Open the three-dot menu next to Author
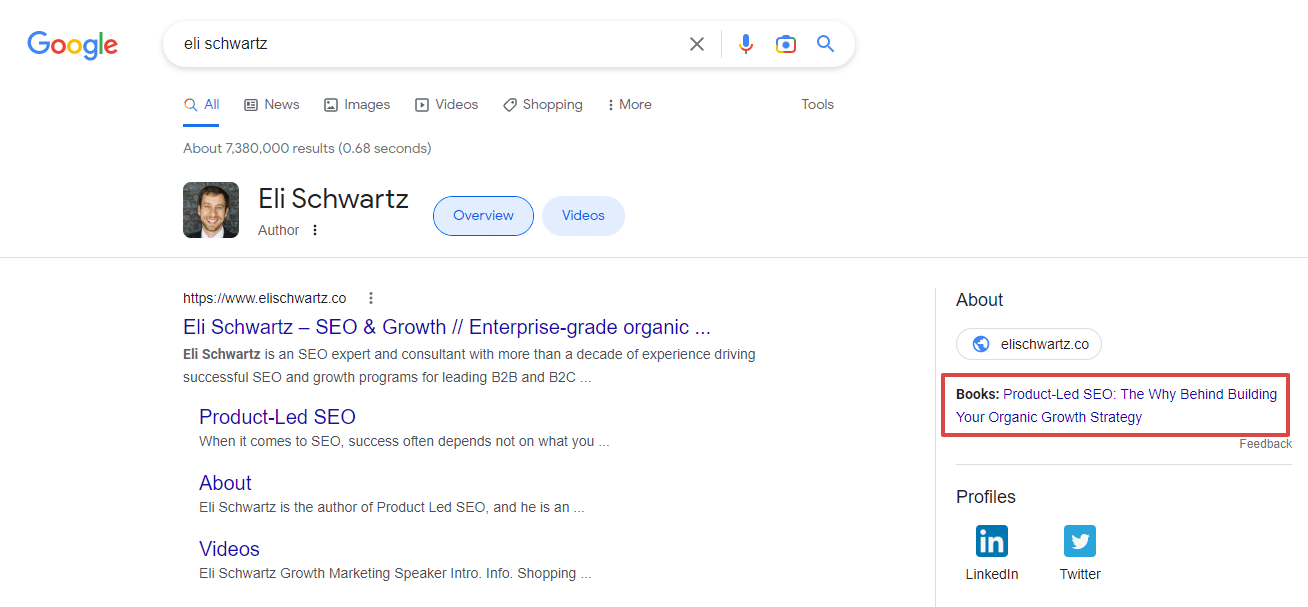Screen dimensions: 1308x607 315,230
